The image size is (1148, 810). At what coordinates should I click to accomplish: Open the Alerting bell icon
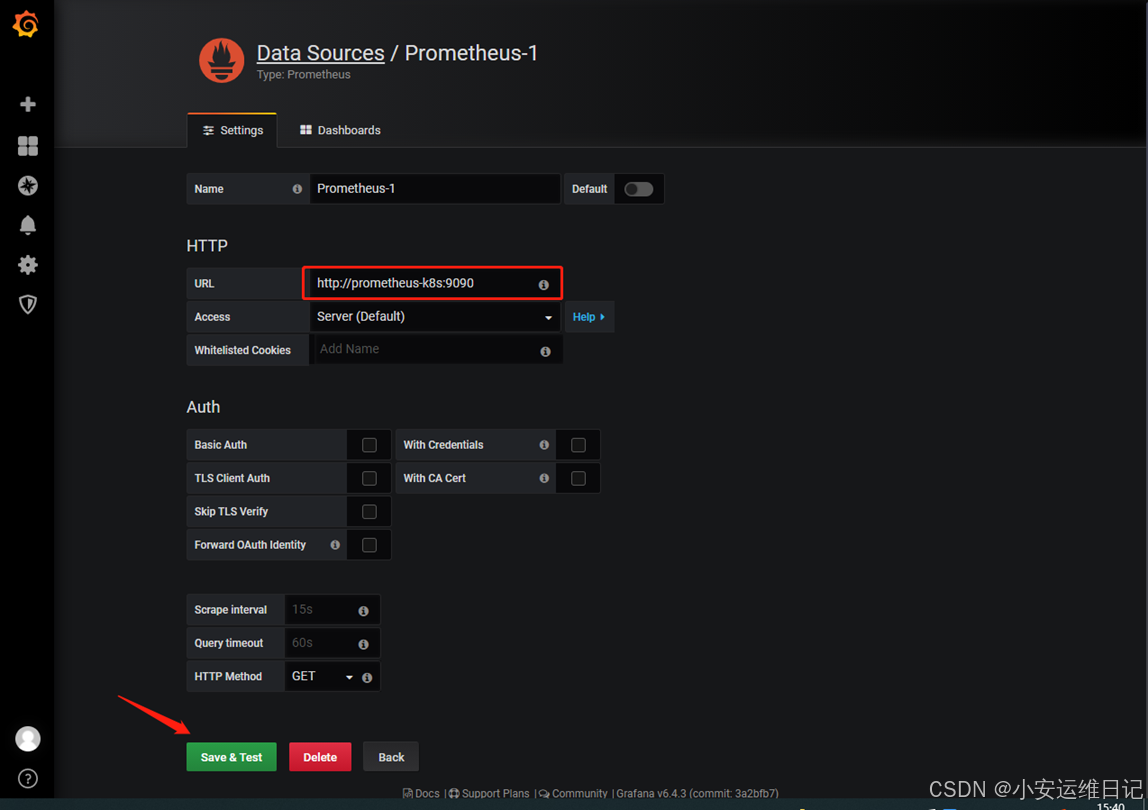28,225
